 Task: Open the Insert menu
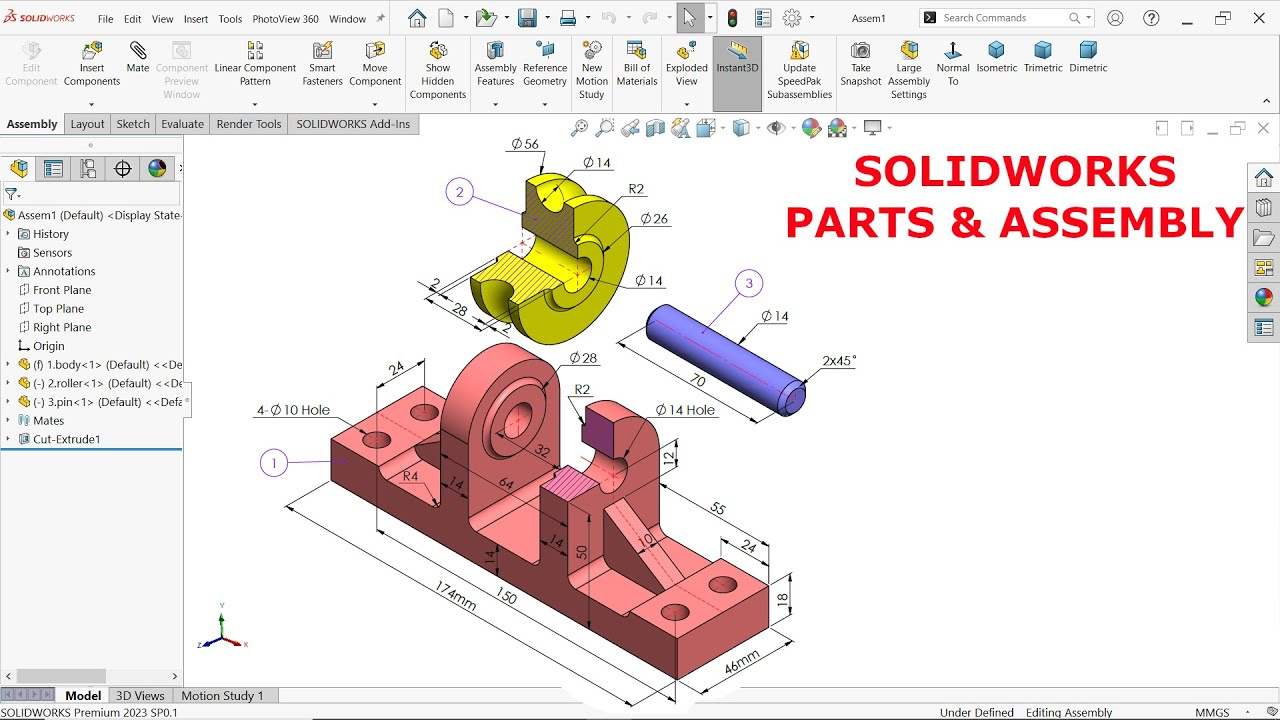[x=196, y=19]
